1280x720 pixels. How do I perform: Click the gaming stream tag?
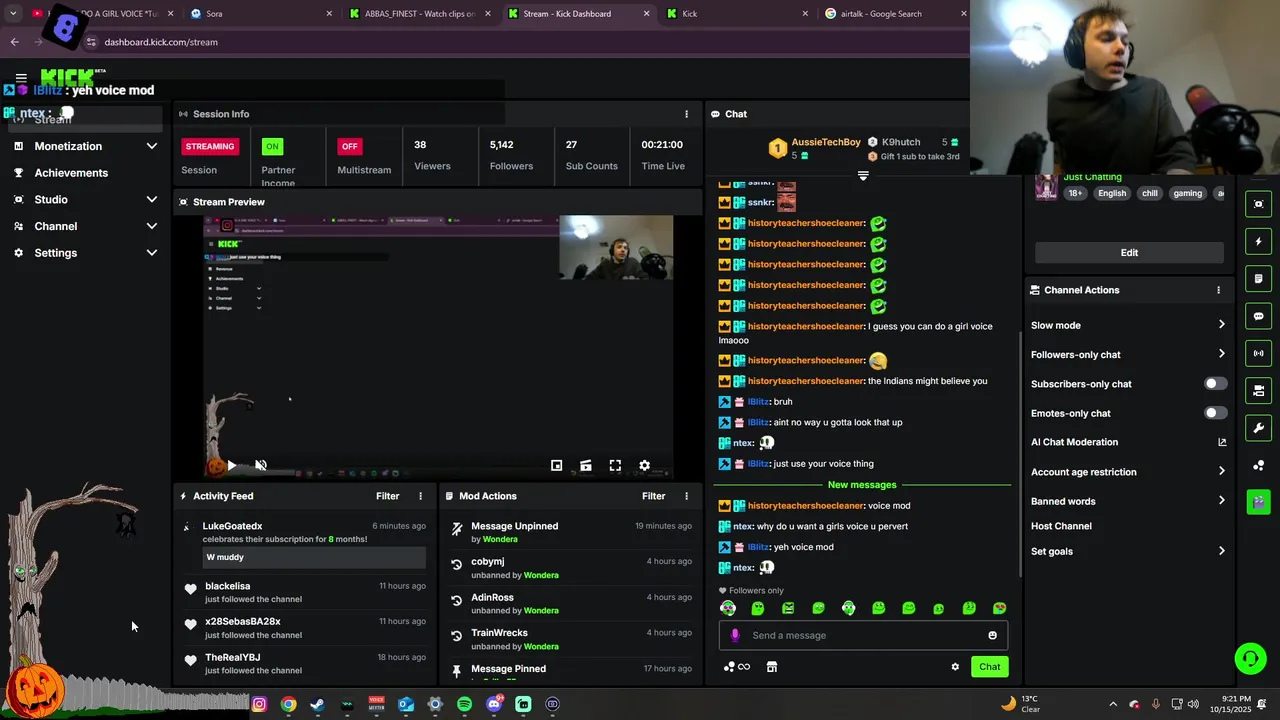(1188, 193)
